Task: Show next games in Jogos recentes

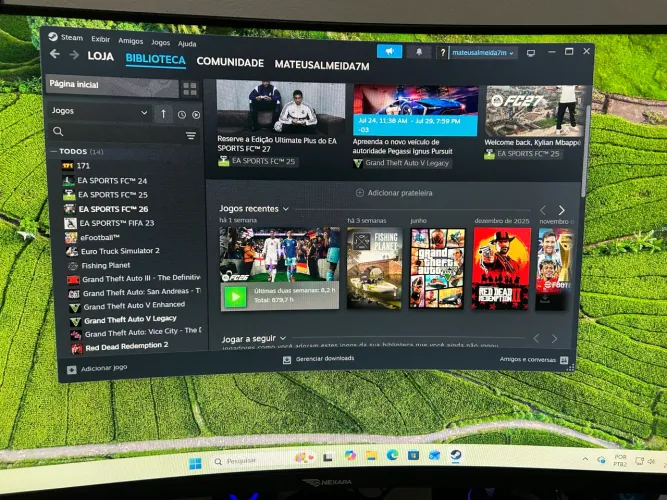Action: point(562,210)
